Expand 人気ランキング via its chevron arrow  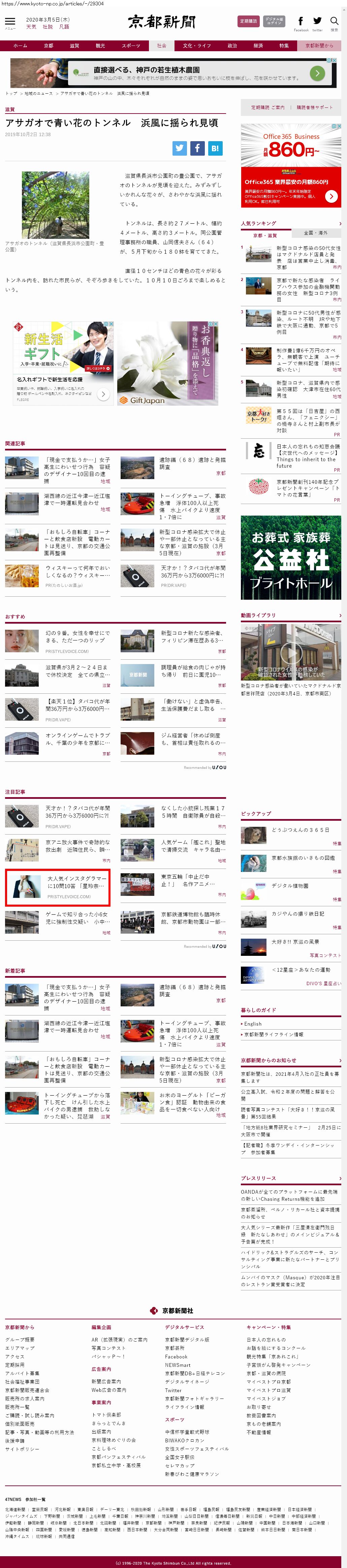340,223
